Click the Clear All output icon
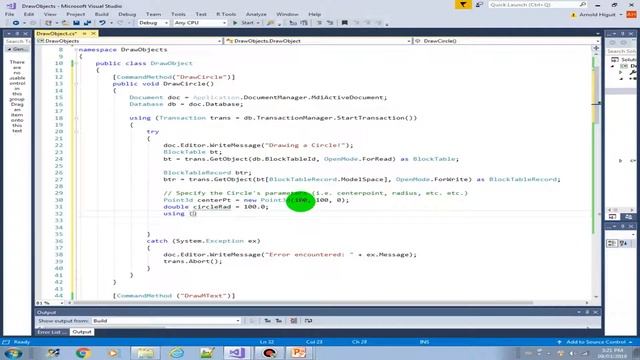 293,321
